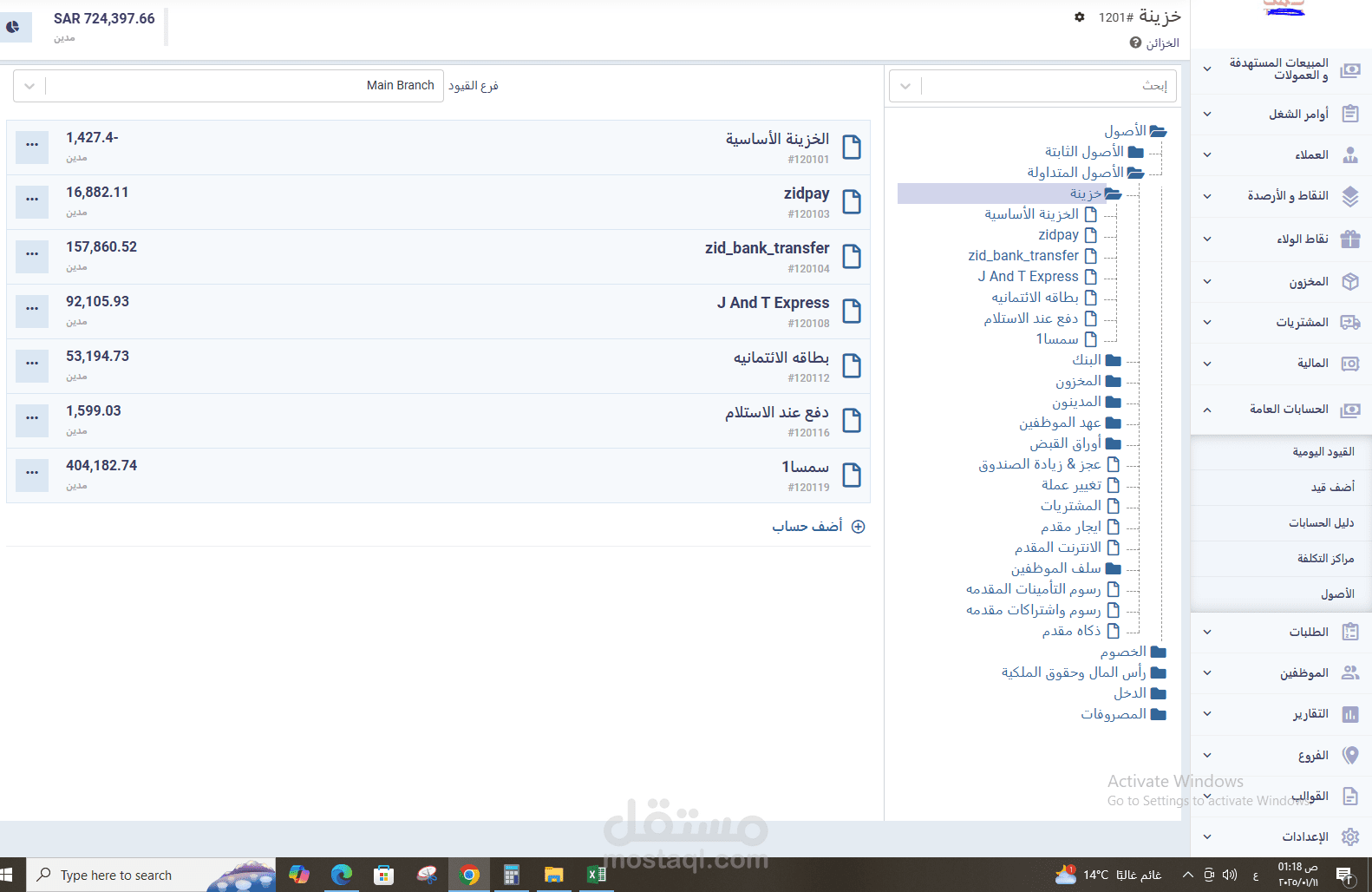Collapse the الأصول root folder in the tree
Viewport: 1372px width, 892px height.
[x=1158, y=131]
